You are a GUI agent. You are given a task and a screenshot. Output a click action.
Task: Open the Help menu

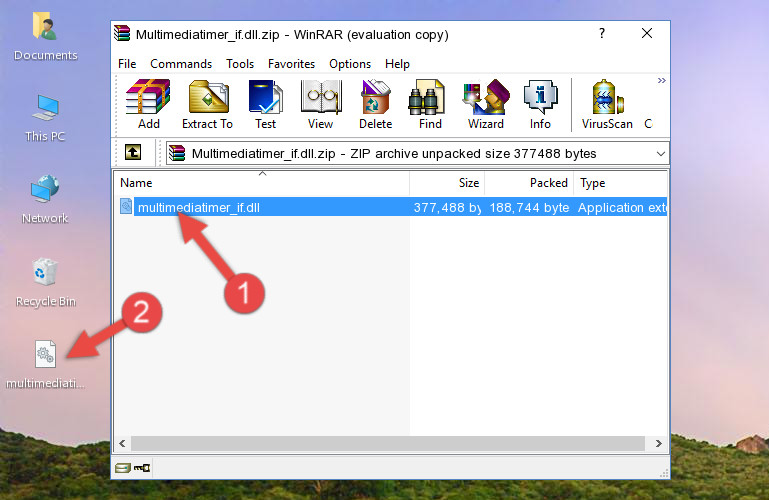point(397,64)
